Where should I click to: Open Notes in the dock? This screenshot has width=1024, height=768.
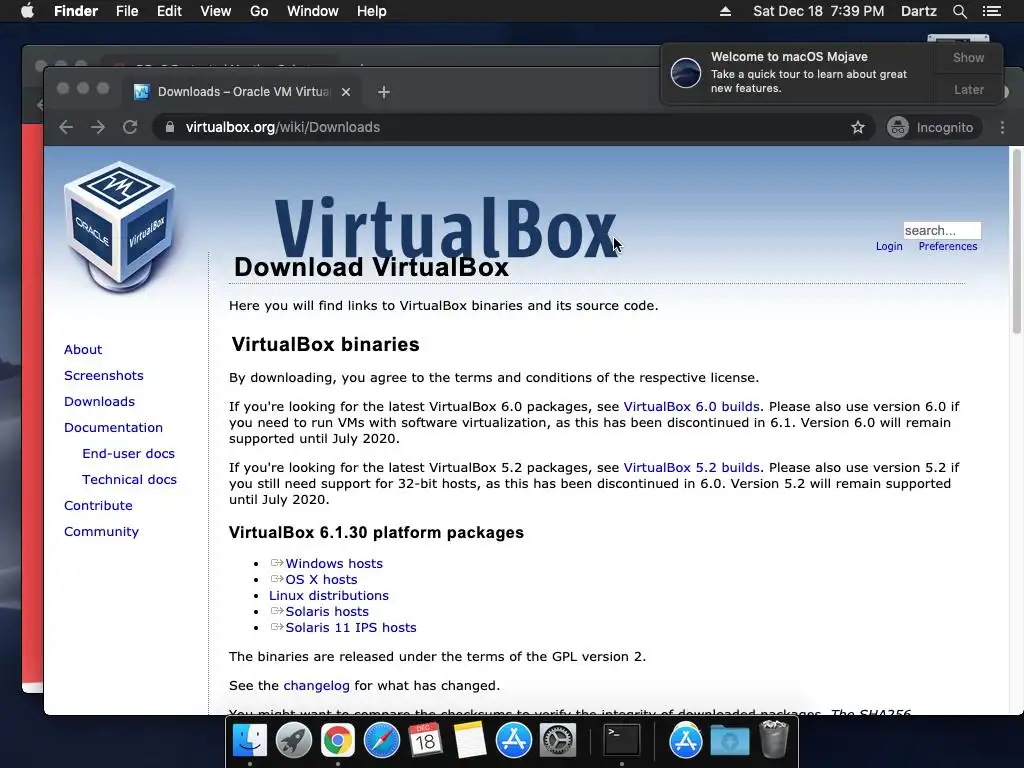[470, 741]
